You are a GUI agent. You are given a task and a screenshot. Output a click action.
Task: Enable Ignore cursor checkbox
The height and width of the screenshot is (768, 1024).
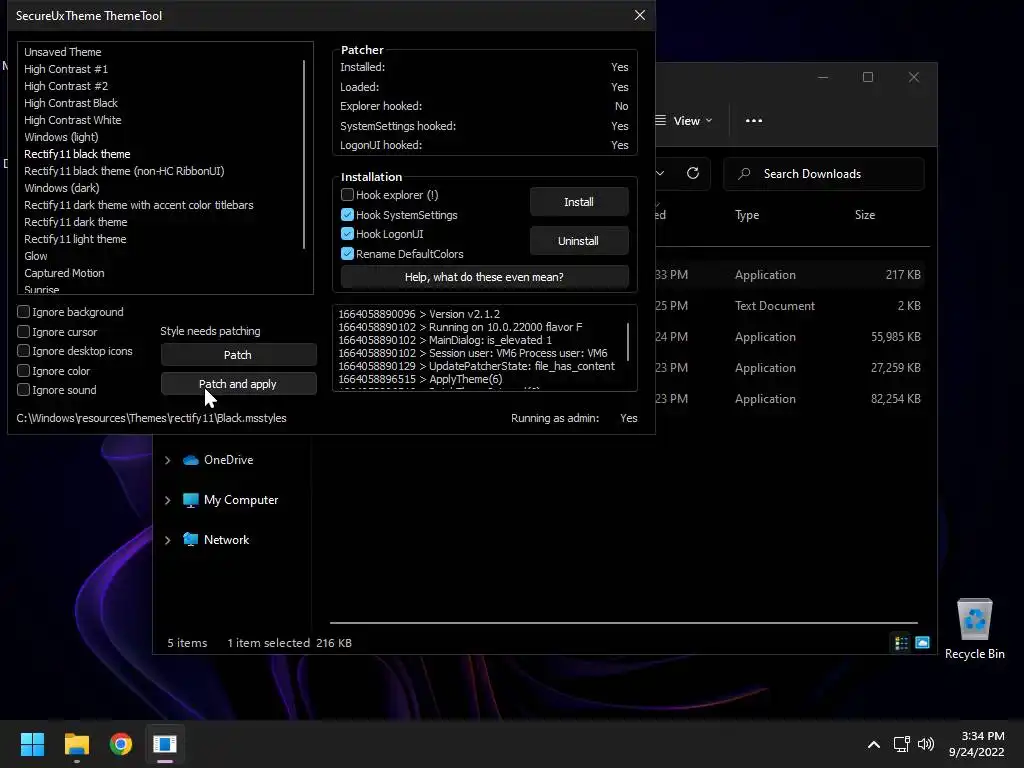pyautogui.click(x=24, y=332)
